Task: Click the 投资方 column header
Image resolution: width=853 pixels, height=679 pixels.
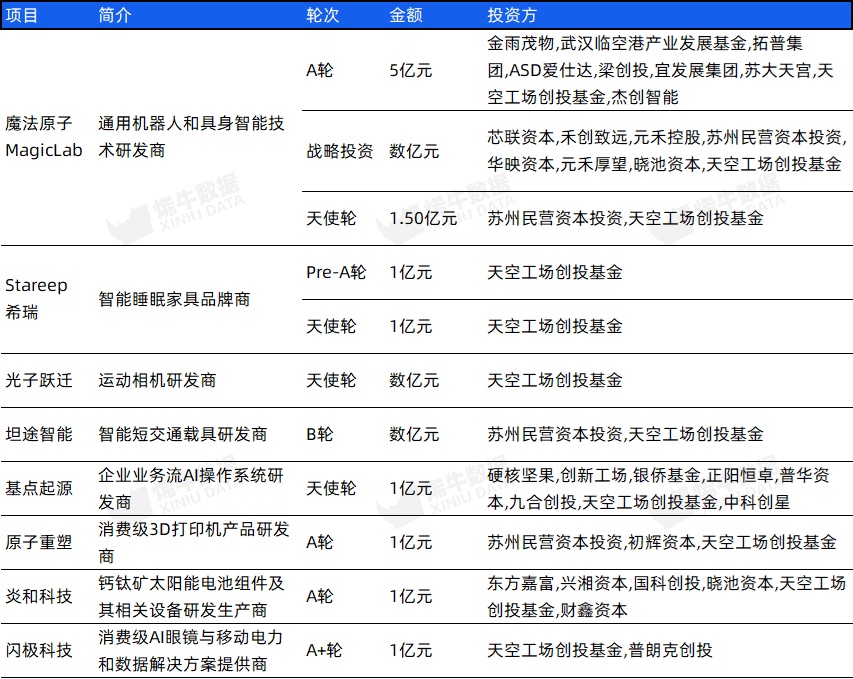Action: coord(512,15)
